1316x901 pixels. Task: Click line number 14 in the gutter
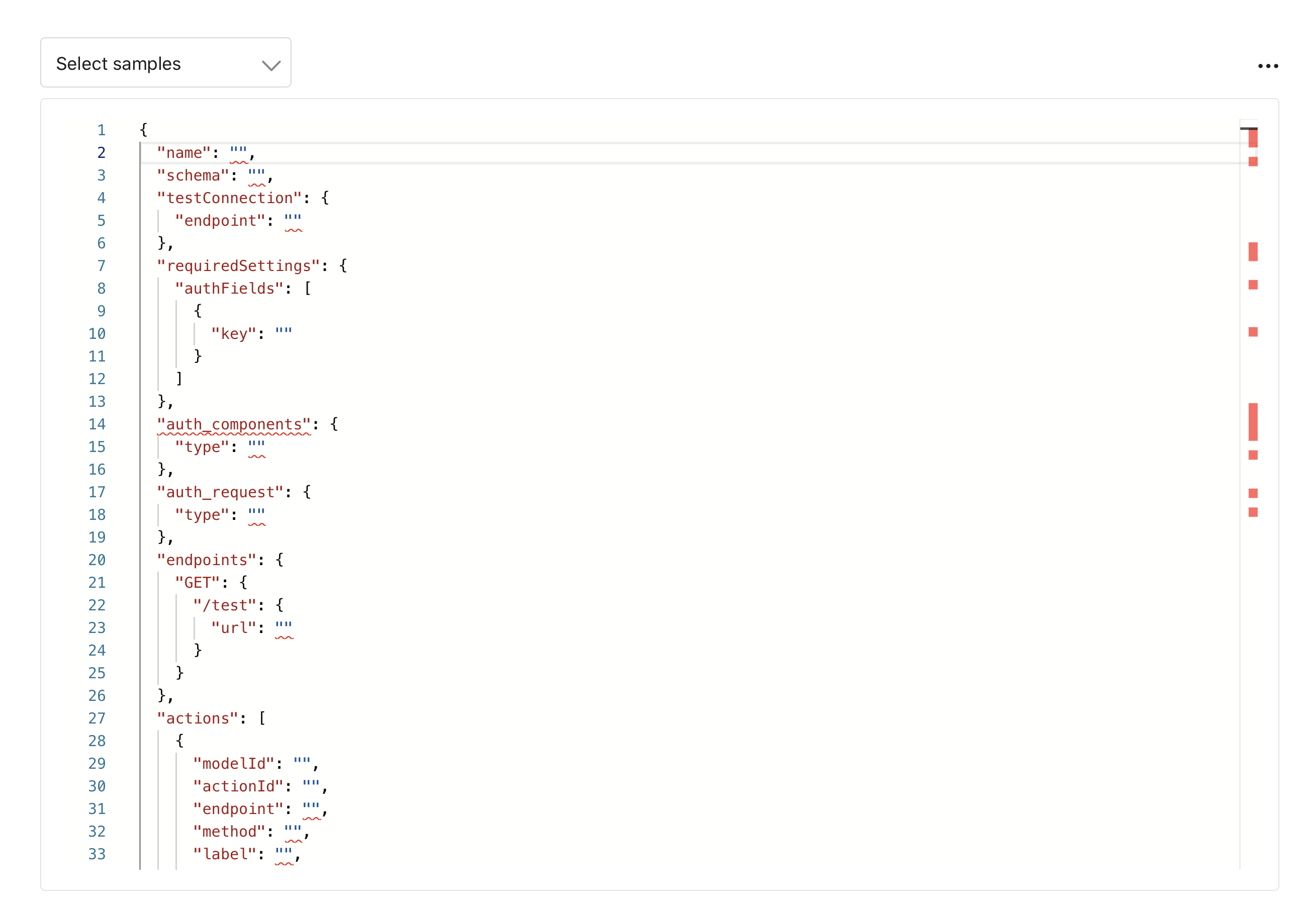[x=97, y=423]
